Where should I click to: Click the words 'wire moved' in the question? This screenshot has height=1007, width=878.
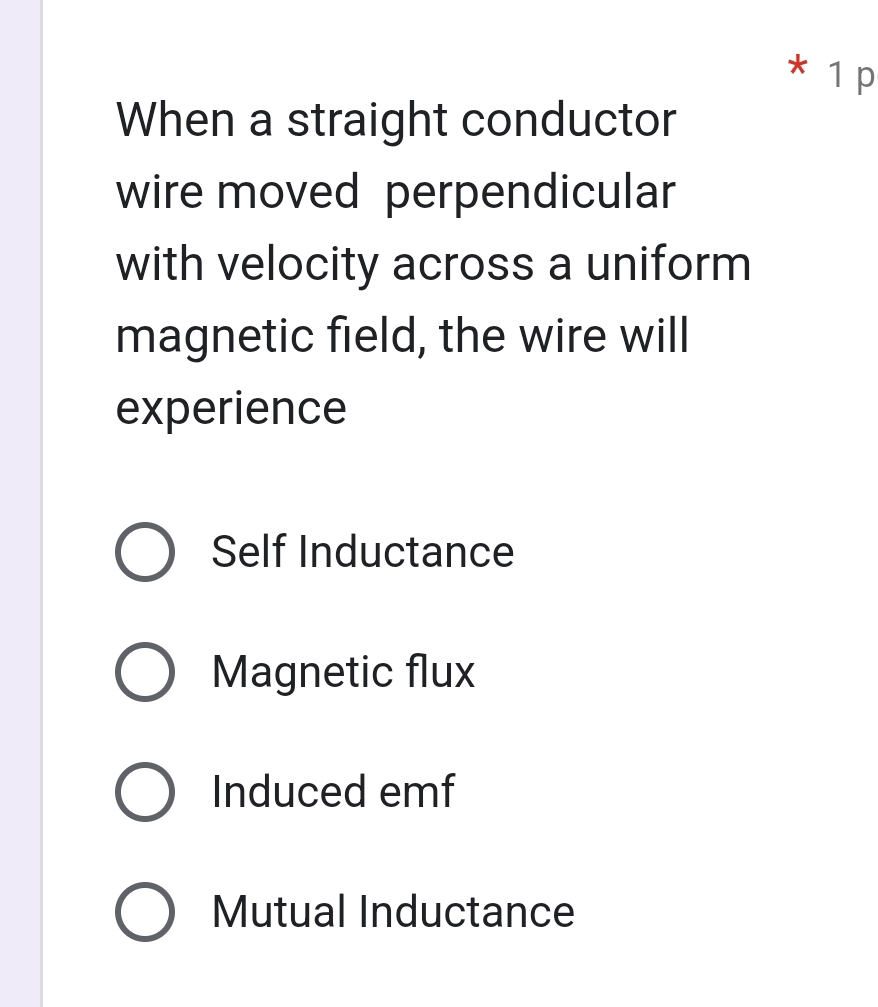tap(237, 192)
